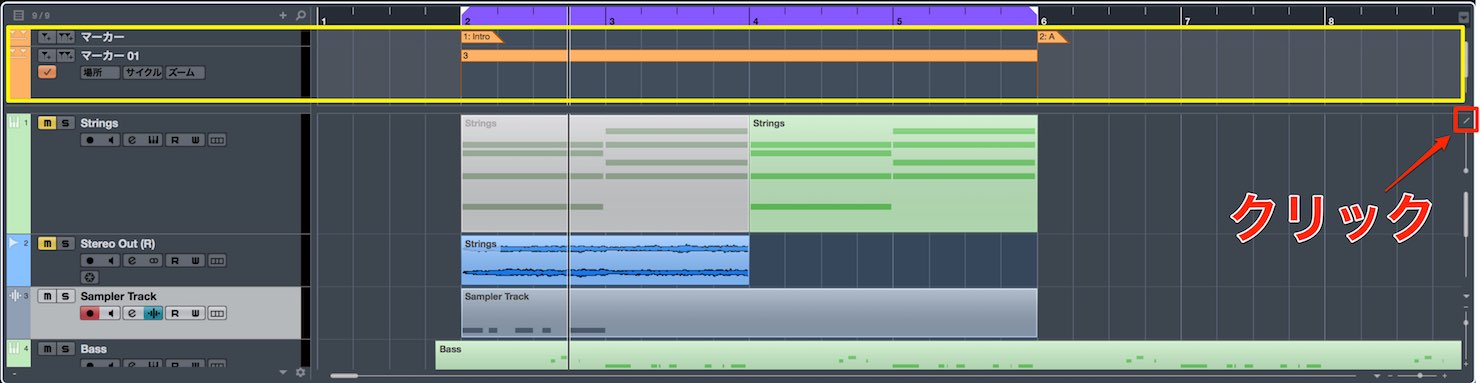The width and height of the screenshot is (1480, 383).
Task: Add position marker on マーカー track
Action: [x=47, y=37]
